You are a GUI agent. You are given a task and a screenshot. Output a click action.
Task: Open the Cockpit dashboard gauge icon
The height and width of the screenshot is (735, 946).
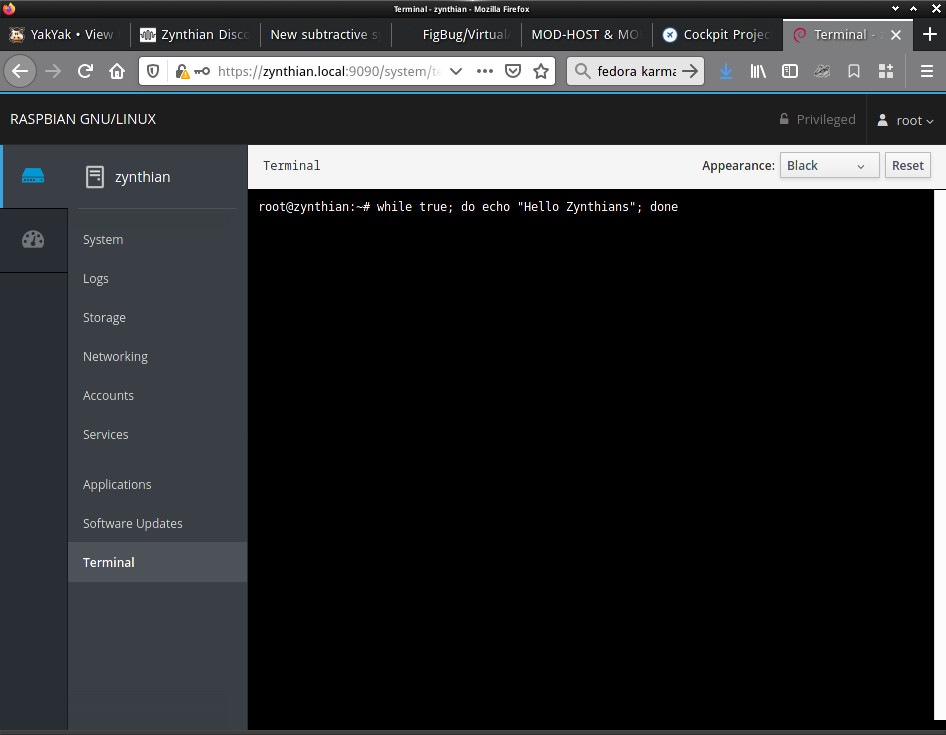click(33, 240)
